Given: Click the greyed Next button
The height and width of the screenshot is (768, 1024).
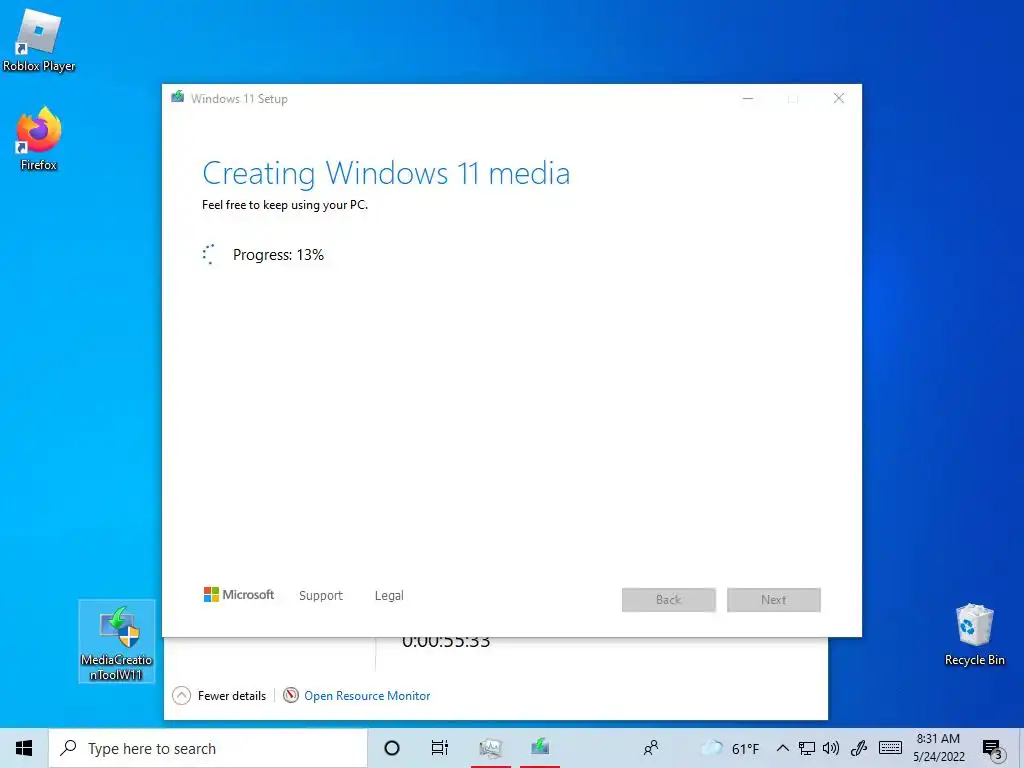Looking at the screenshot, I should pyautogui.click(x=774, y=600).
